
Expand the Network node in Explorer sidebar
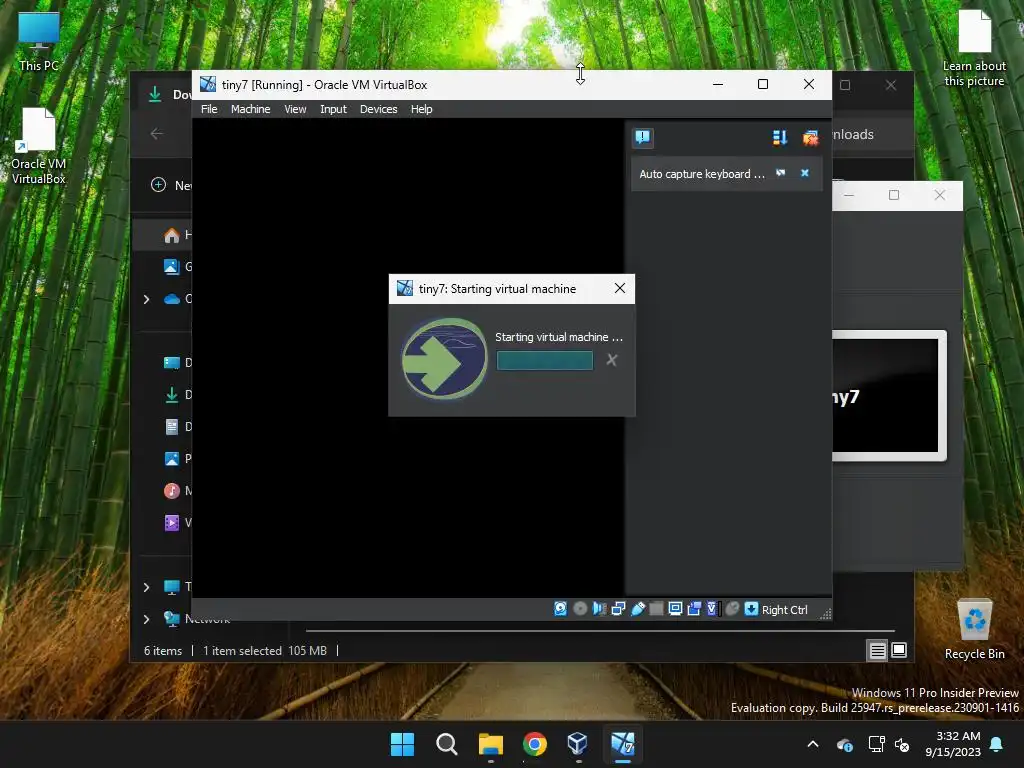coord(146,619)
